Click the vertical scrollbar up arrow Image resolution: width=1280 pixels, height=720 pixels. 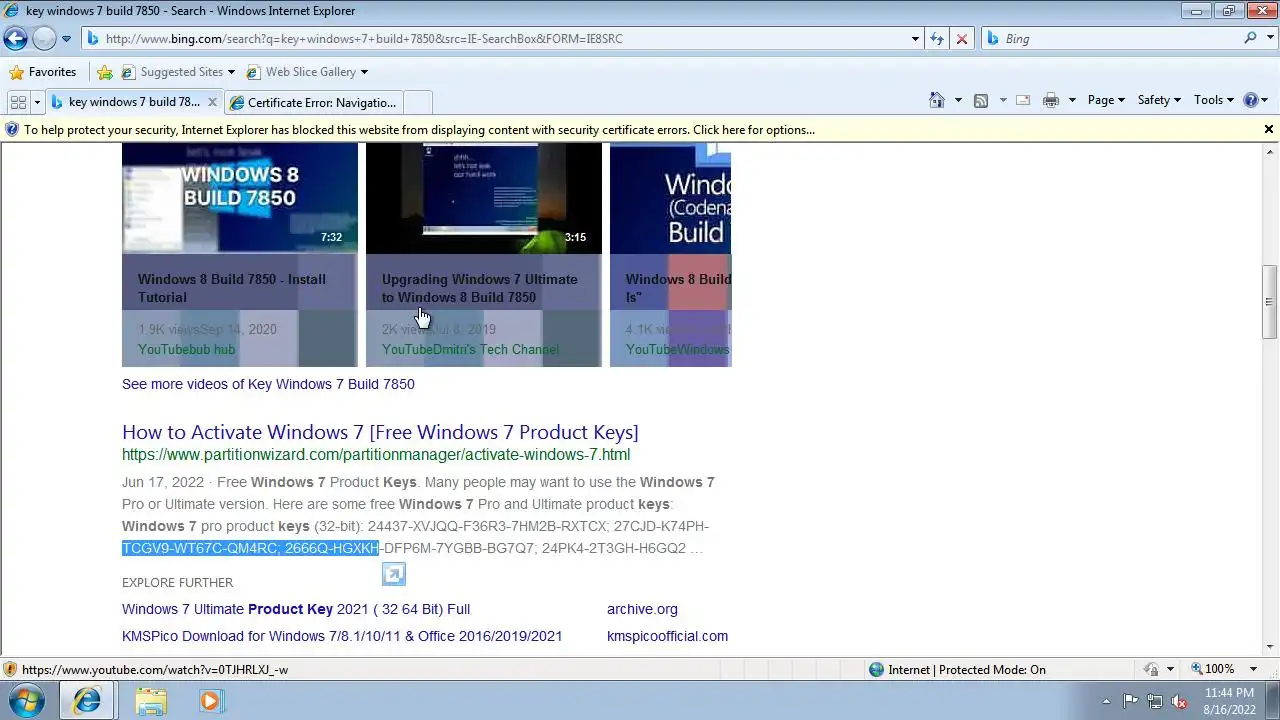(x=1270, y=151)
